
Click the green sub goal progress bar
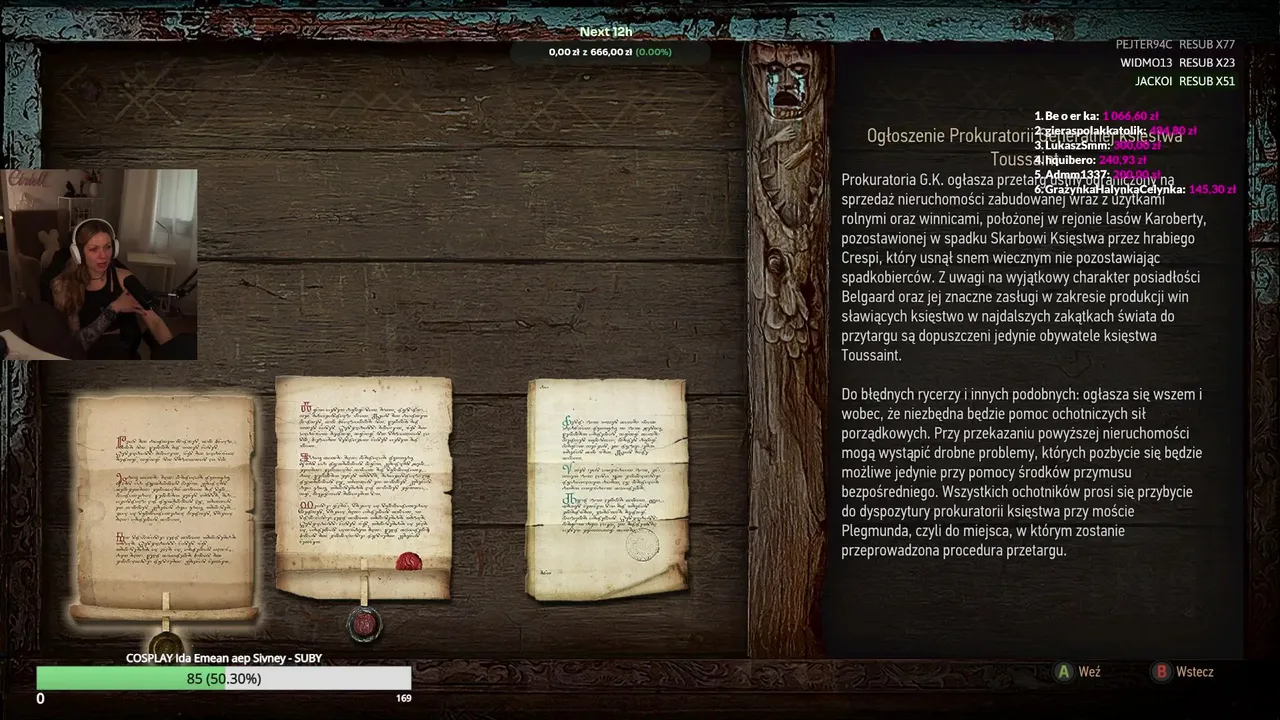click(224, 679)
